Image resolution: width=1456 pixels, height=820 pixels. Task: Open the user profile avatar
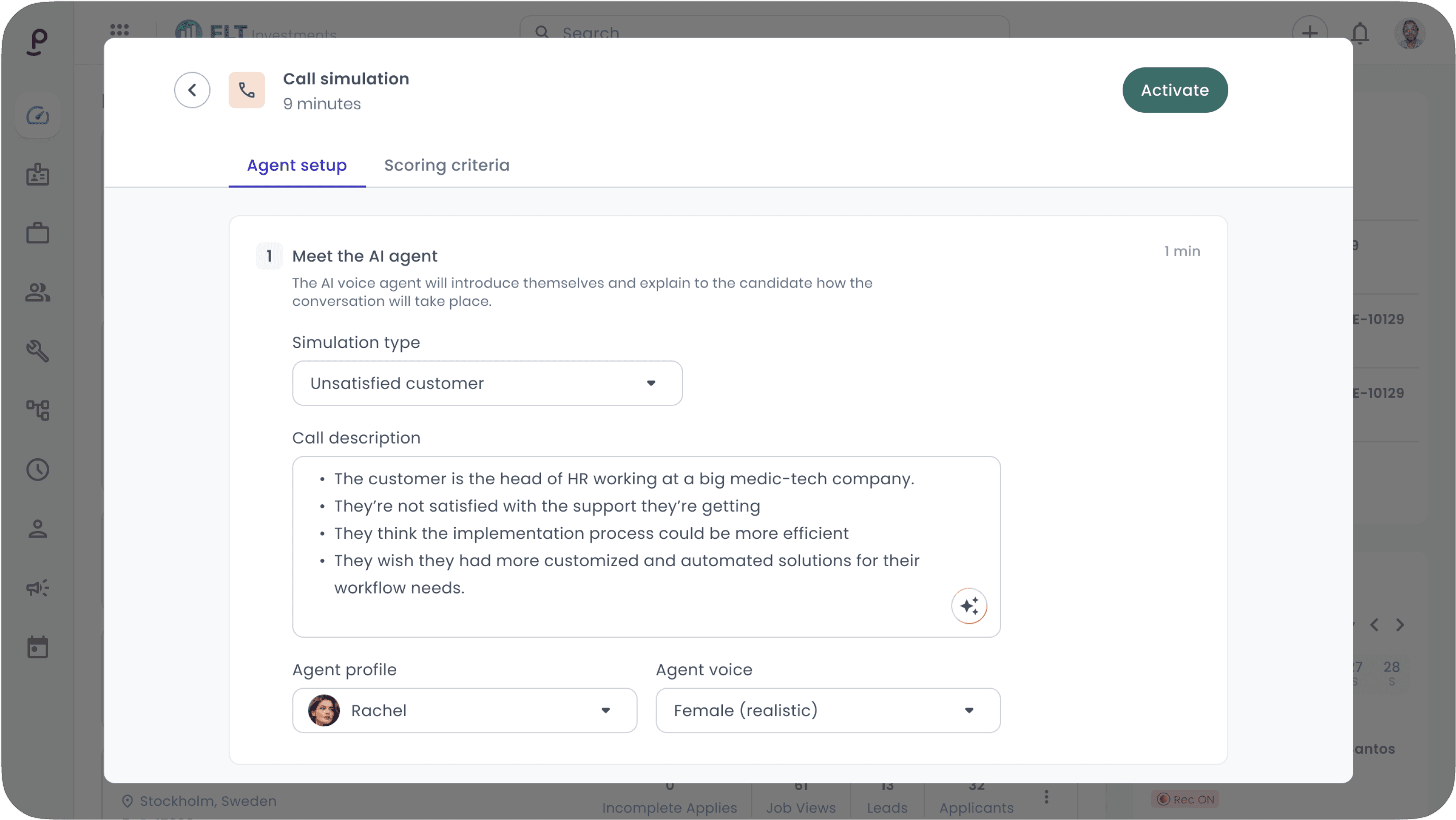click(x=1410, y=34)
